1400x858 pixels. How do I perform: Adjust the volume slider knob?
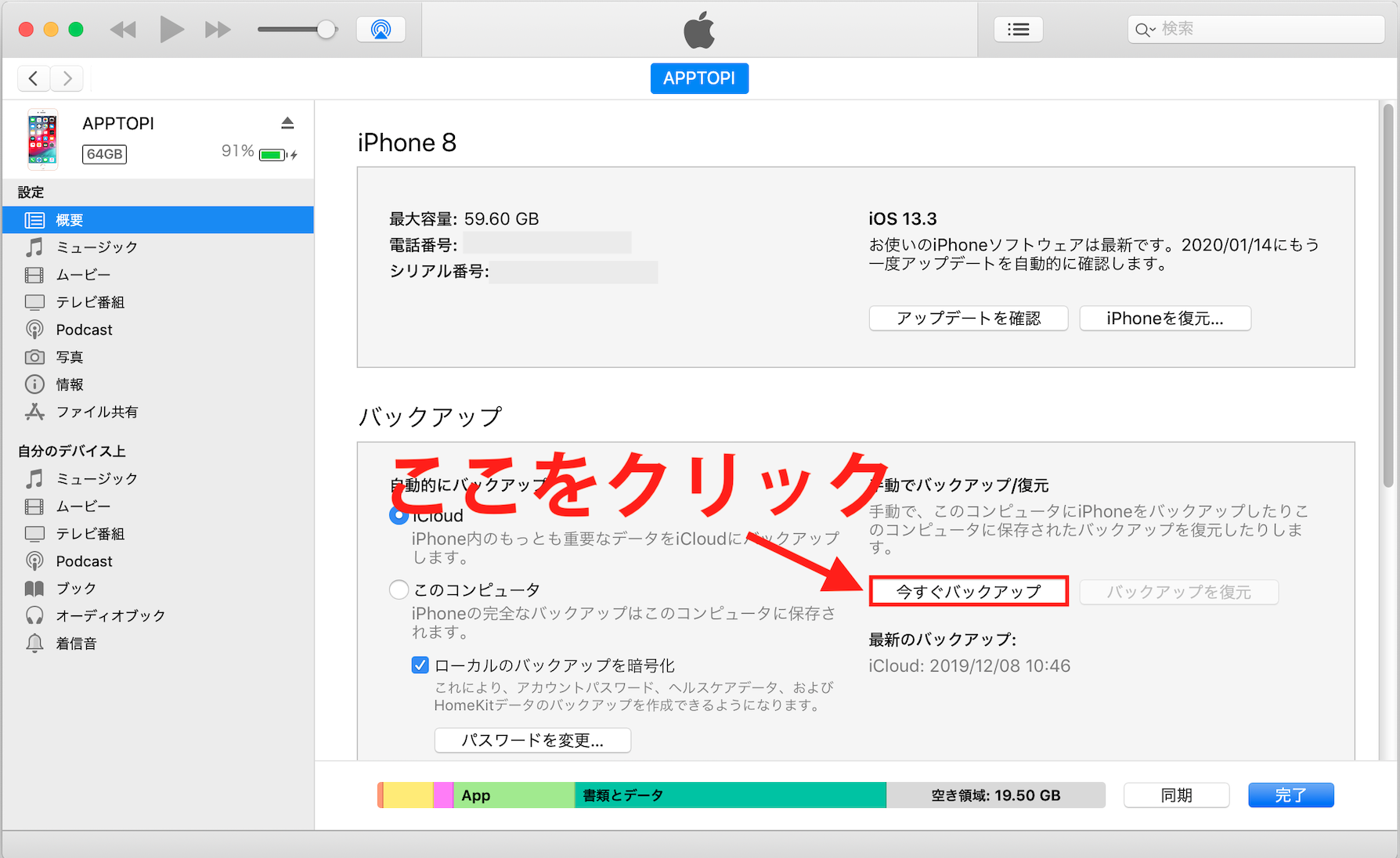[x=326, y=30]
